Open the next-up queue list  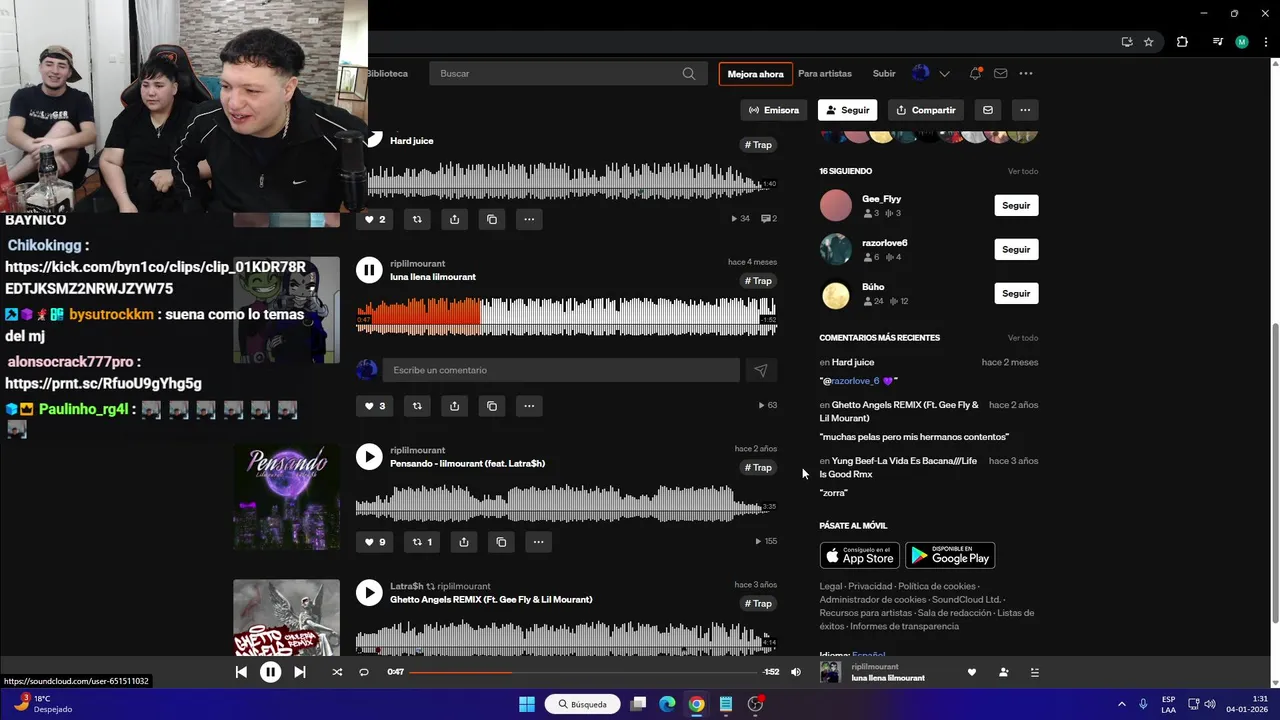point(1035,672)
